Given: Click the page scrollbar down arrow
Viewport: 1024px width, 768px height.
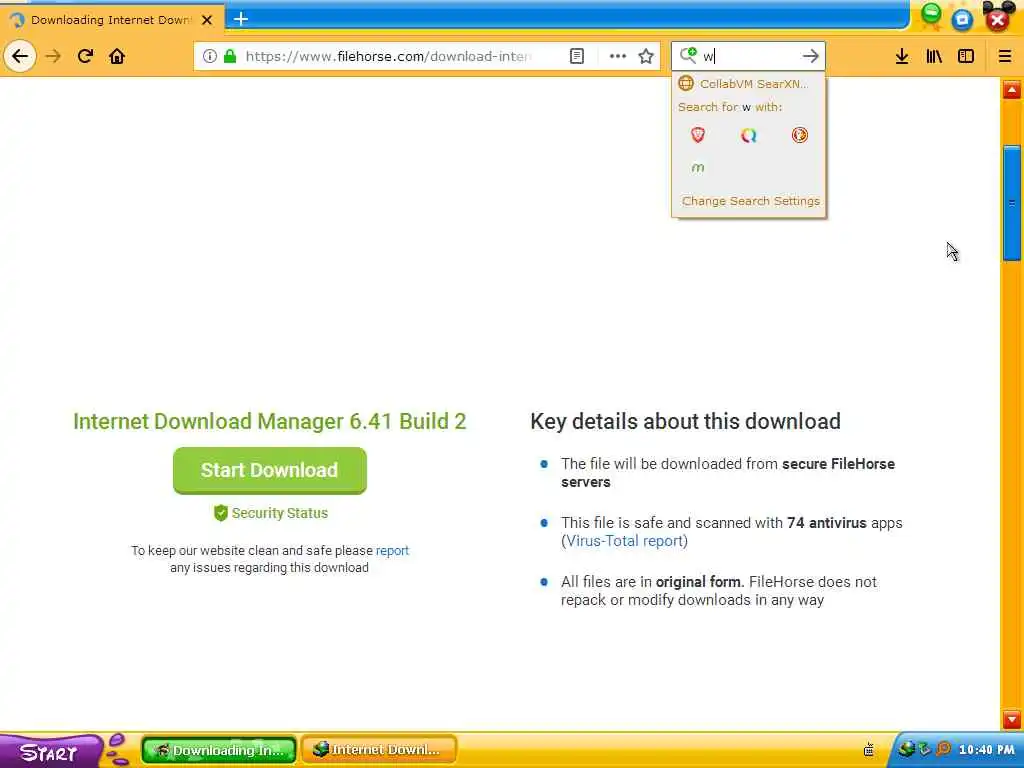Looking at the screenshot, I should (1012, 719).
